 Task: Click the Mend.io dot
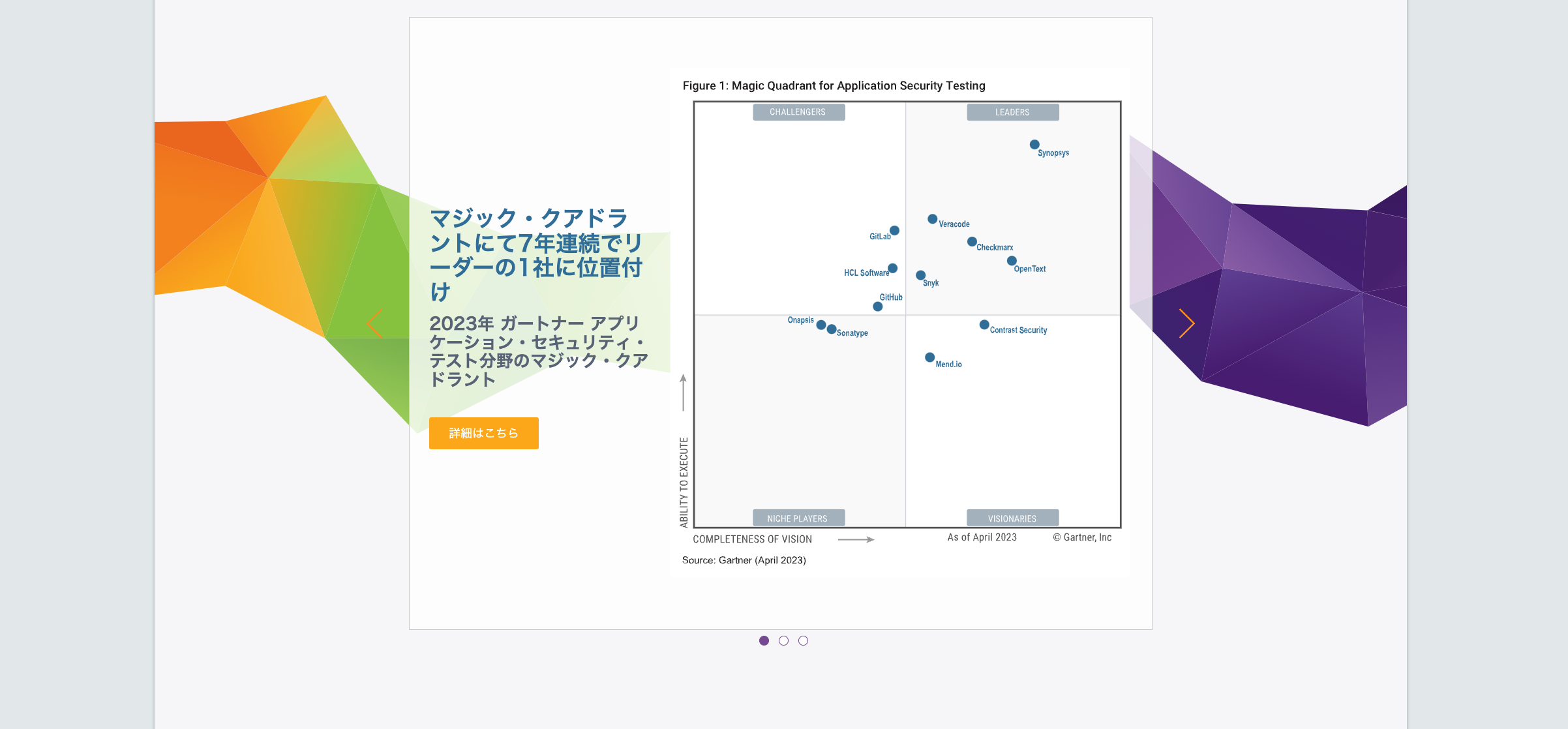coord(929,357)
